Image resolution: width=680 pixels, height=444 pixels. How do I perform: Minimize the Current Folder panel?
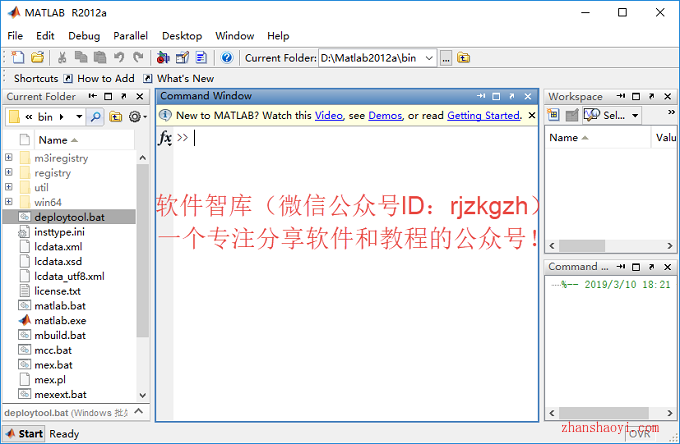(x=92, y=96)
